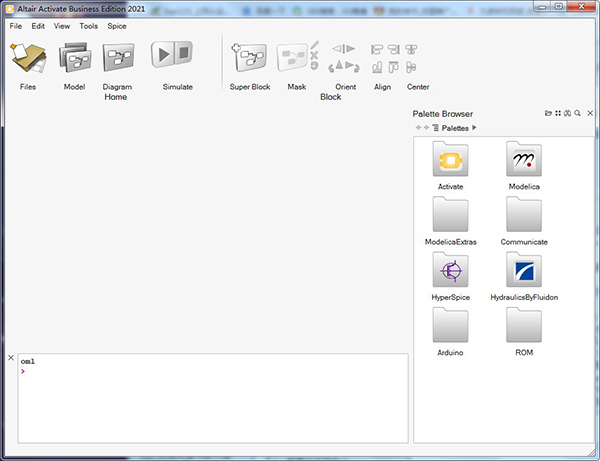Click the Orient label in the Block group

coord(346,87)
